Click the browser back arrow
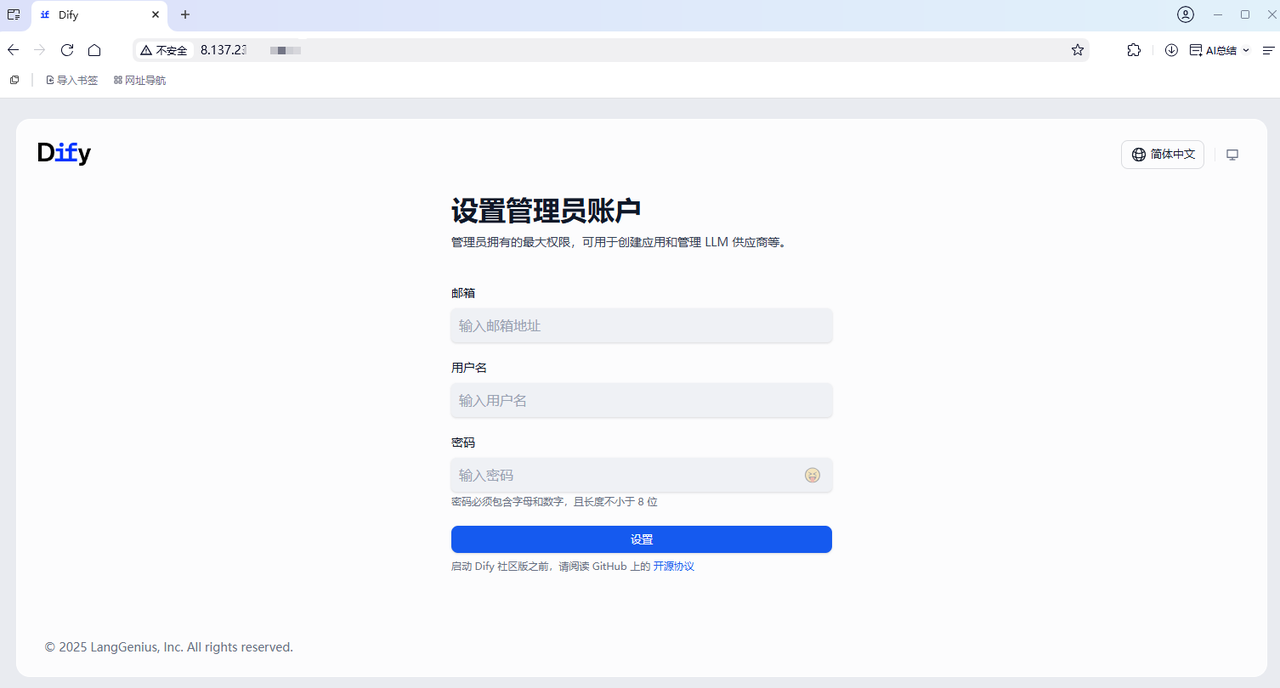1280x688 pixels. (x=13, y=50)
